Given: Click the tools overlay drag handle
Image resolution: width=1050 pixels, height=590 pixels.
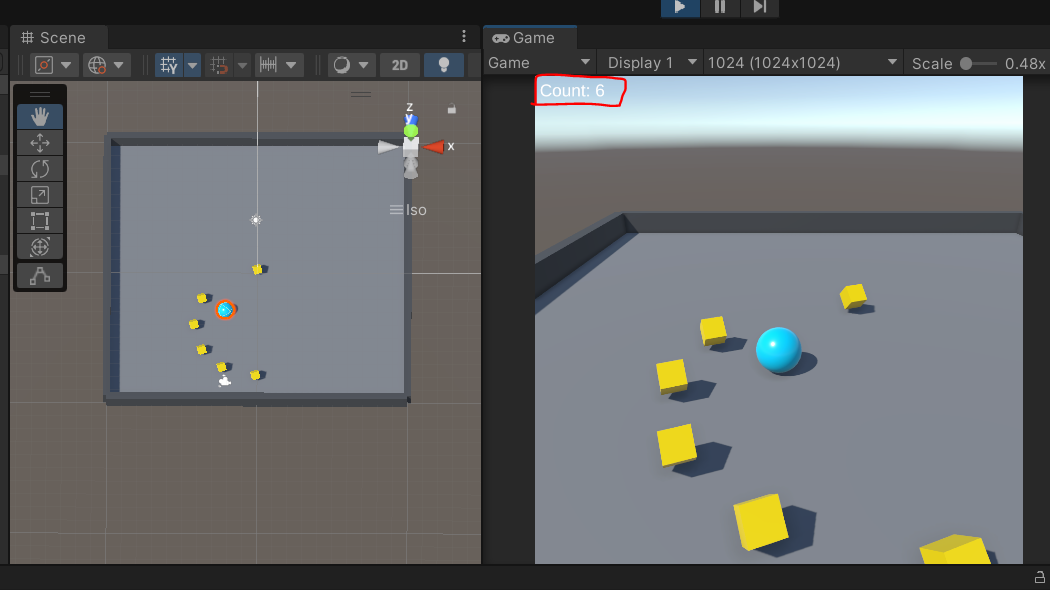Looking at the screenshot, I should coord(40,94).
